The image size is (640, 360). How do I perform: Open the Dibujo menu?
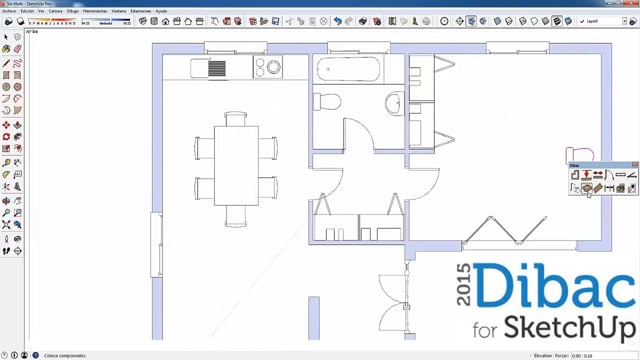click(x=73, y=11)
